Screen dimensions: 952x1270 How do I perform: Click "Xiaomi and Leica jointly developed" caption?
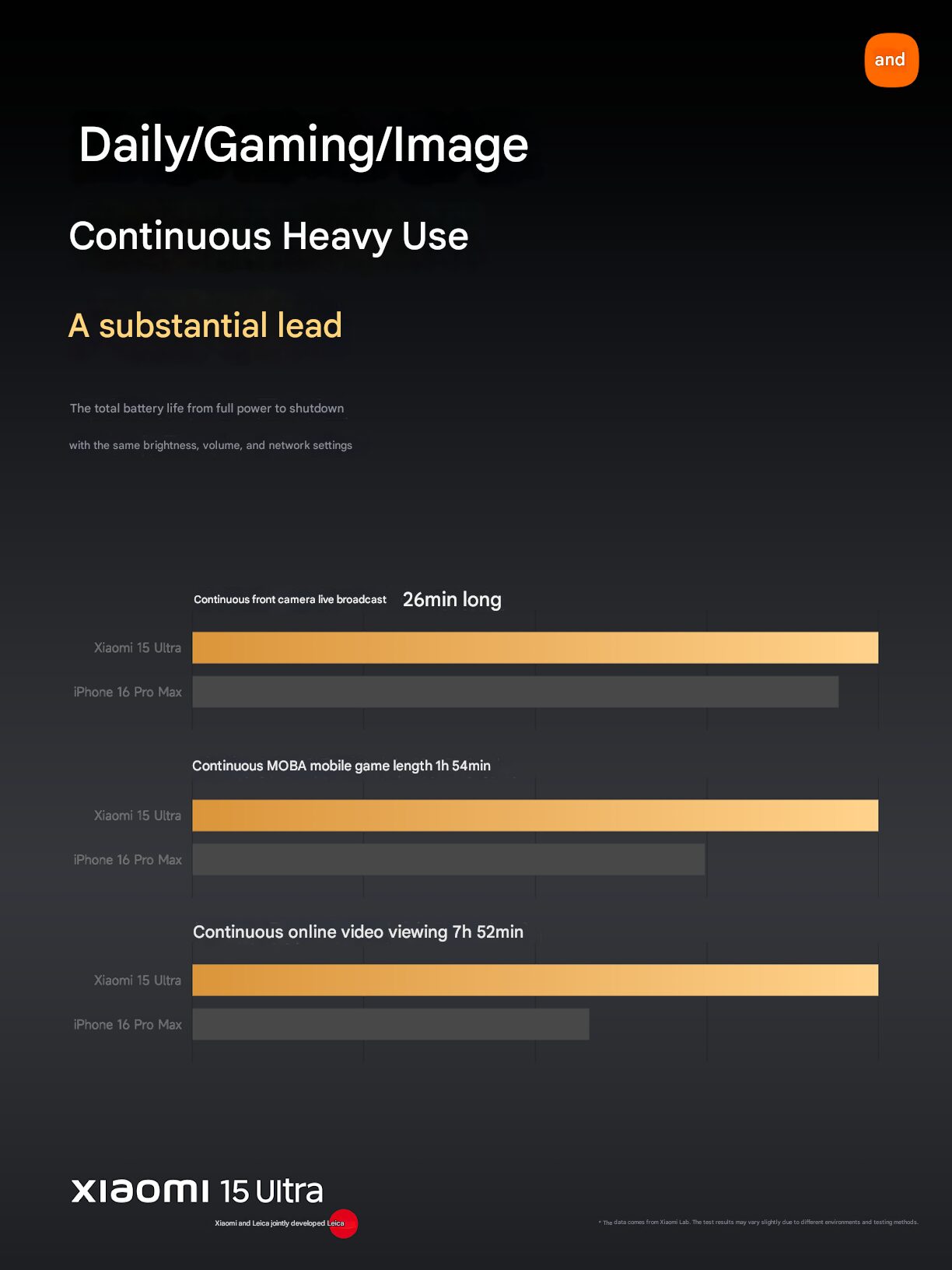click(270, 1223)
